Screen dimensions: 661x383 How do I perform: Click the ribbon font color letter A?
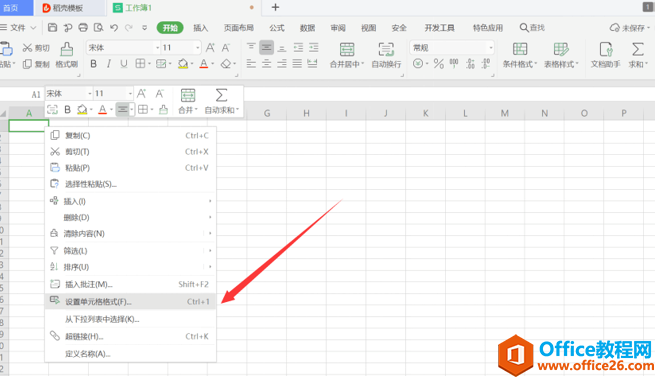(x=204, y=64)
